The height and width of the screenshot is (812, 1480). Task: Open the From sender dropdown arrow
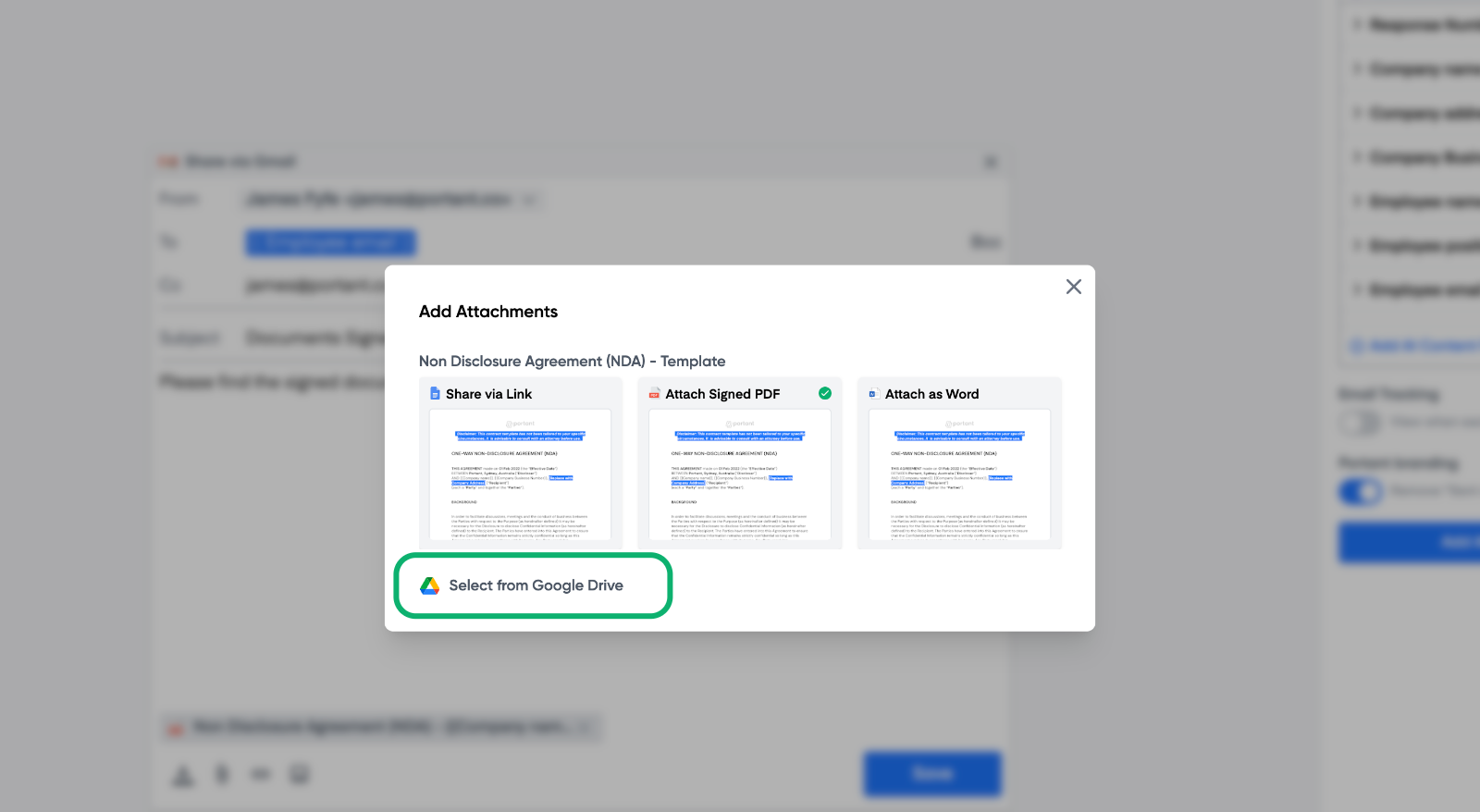pyautogui.click(x=530, y=199)
